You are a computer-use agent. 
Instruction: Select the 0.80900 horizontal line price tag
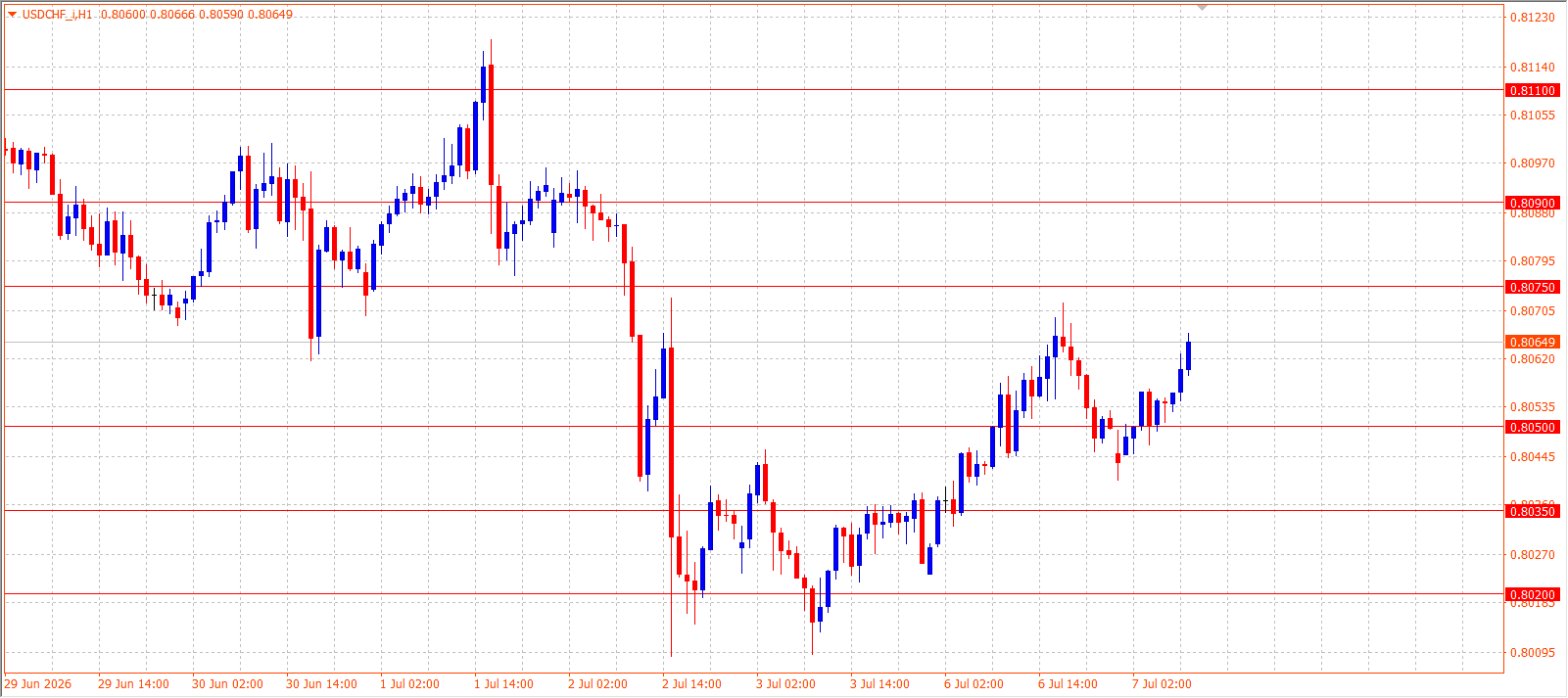[1532, 204]
